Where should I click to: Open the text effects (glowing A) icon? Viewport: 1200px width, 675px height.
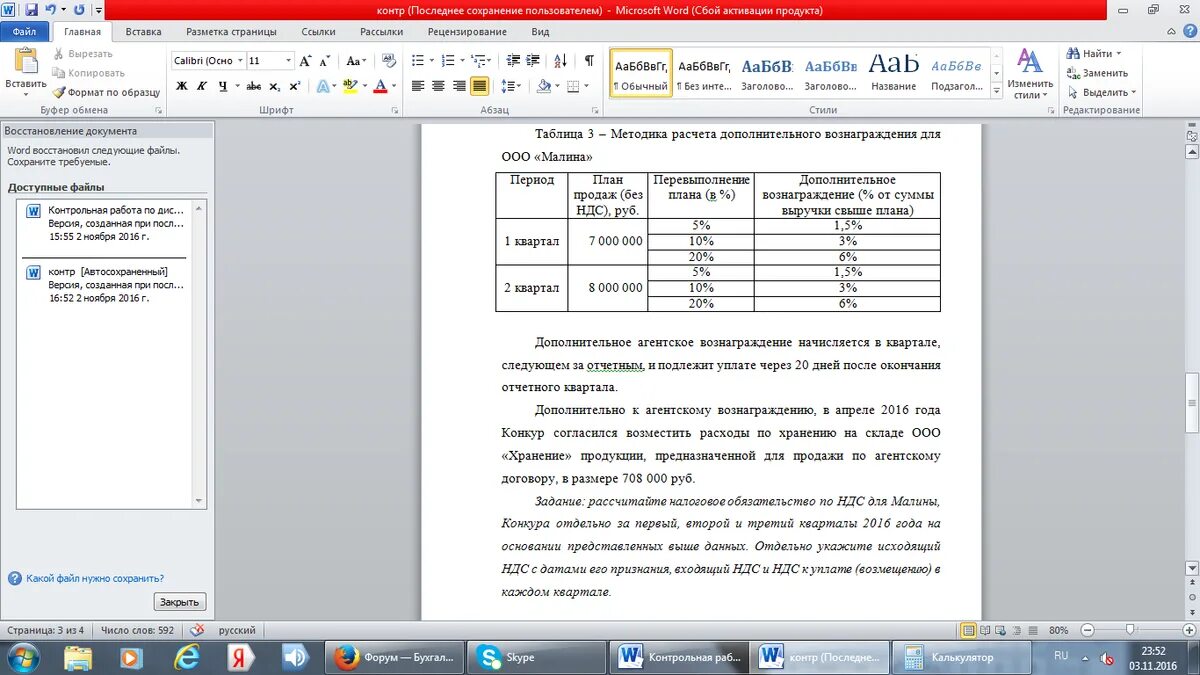pyautogui.click(x=325, y=86)
